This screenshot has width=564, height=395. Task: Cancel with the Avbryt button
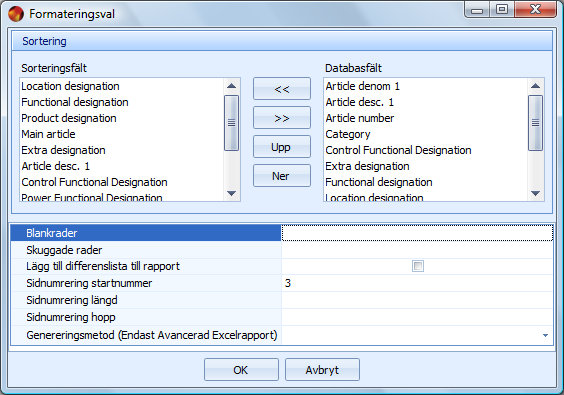322,369
